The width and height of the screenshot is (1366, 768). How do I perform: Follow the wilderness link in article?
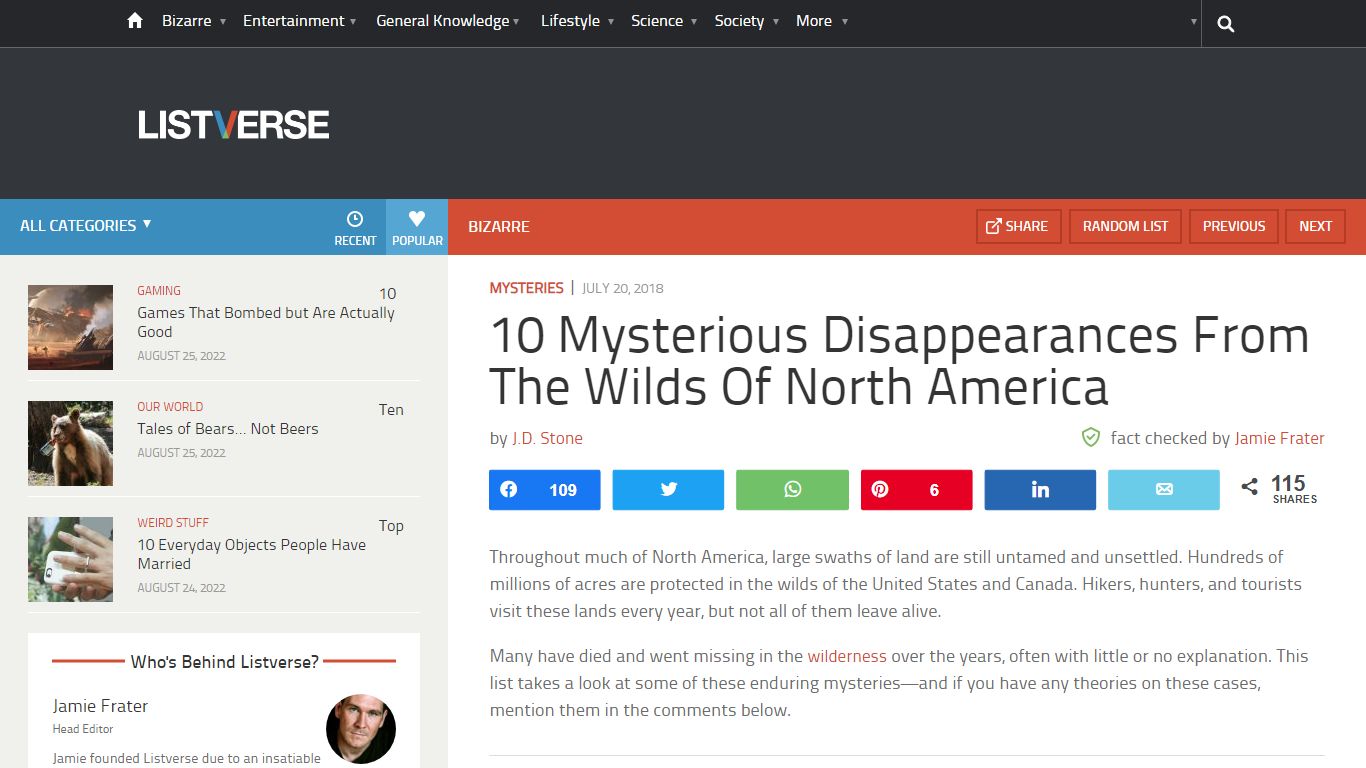847,656
